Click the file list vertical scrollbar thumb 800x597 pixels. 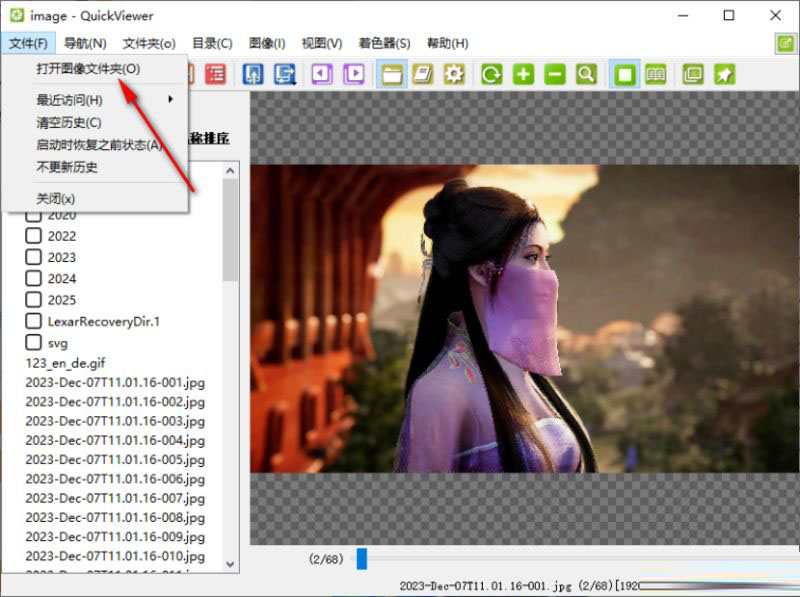[x=230, y=230]
